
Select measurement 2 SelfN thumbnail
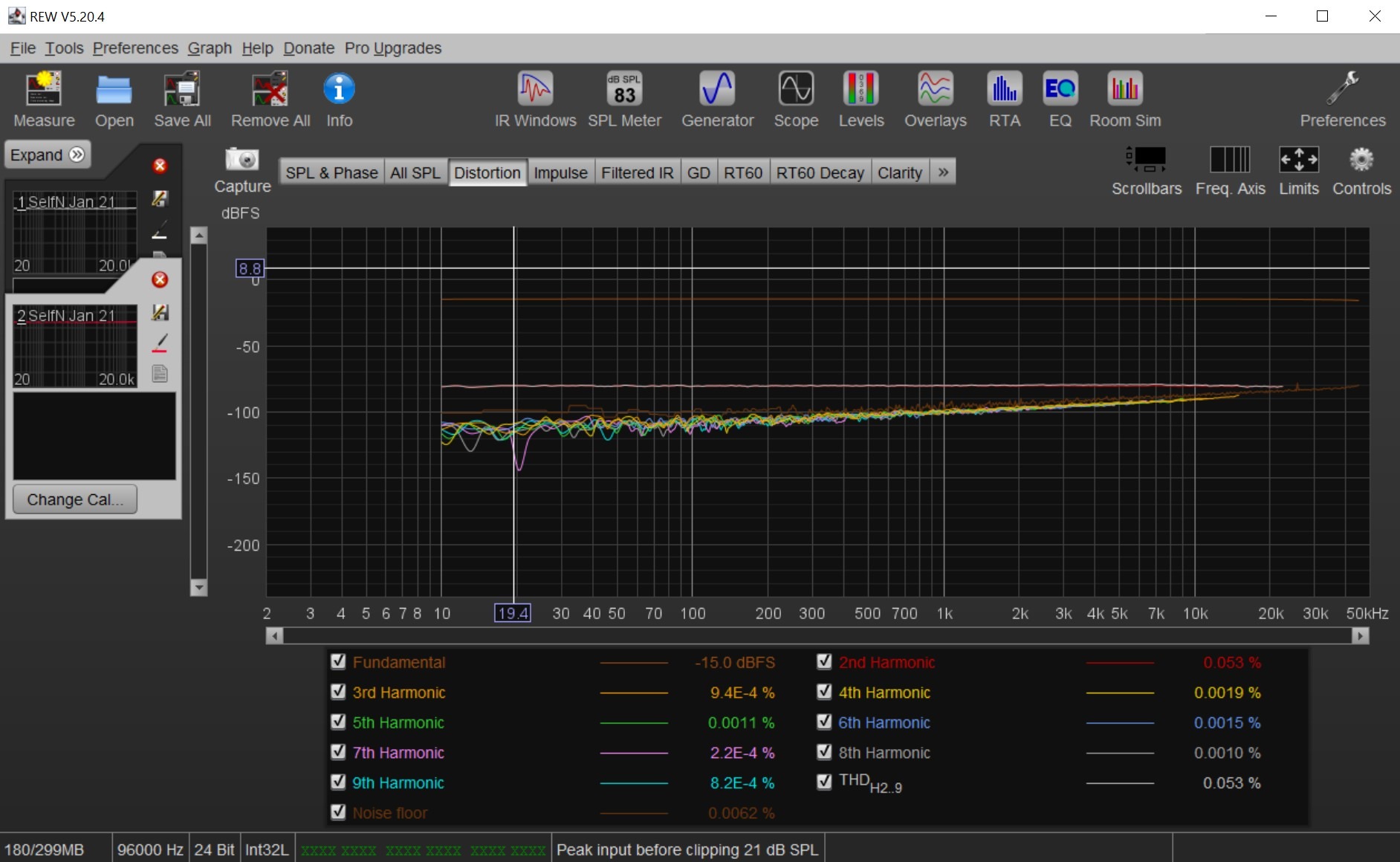(75, 346)
